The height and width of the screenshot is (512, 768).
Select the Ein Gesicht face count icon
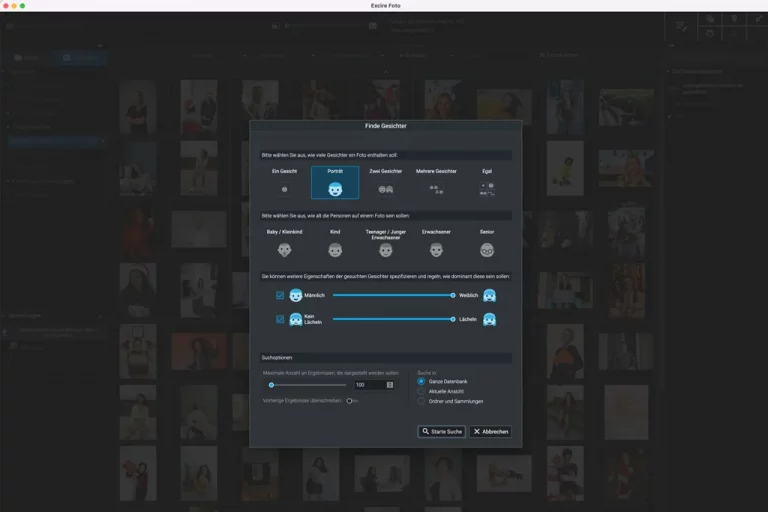[x=284, y=188]
